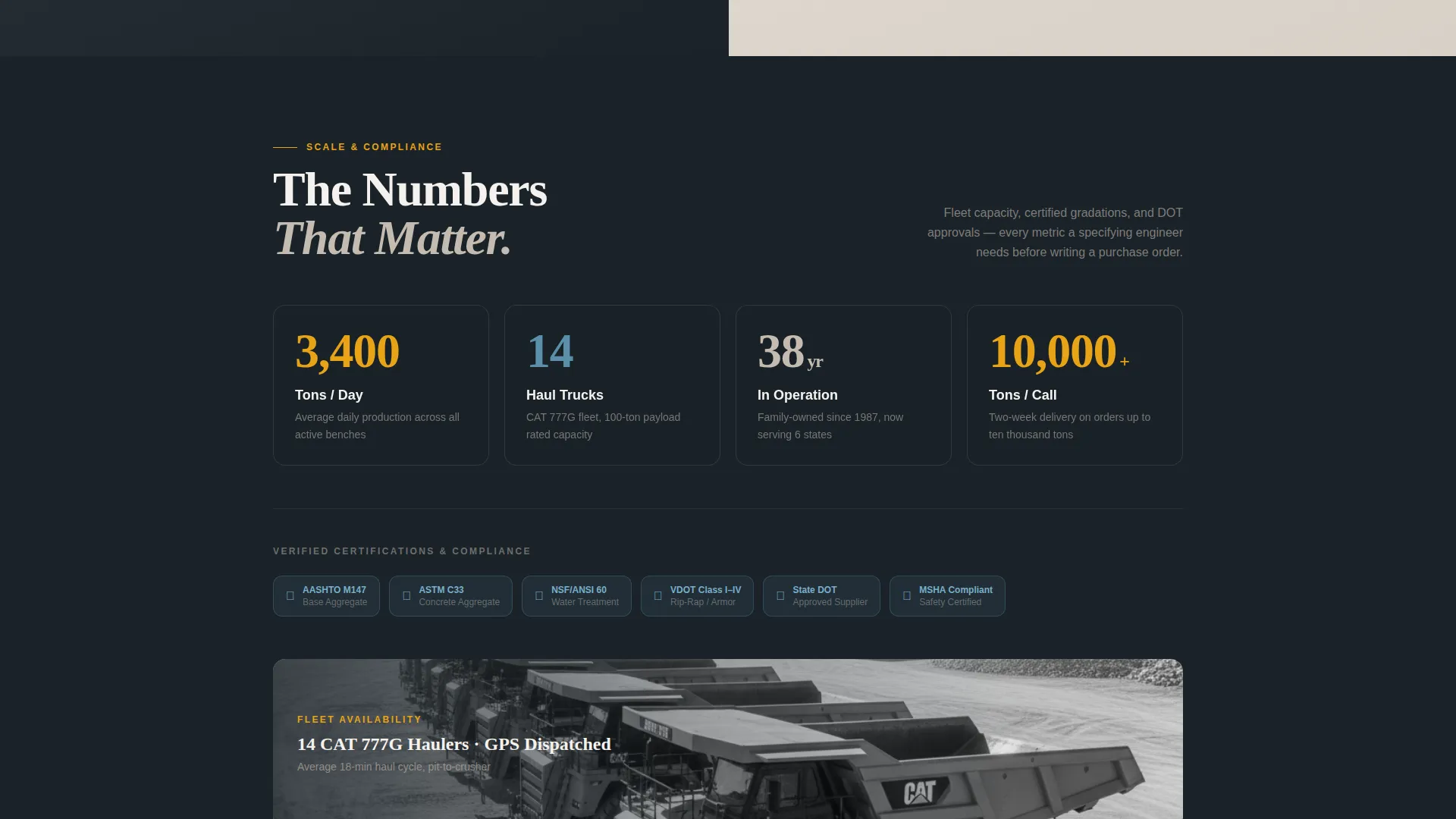The height and width of the screenshot is (819, 1456).
Task: Select the MSHA Compliant certification label
Action: coord(955,590)
